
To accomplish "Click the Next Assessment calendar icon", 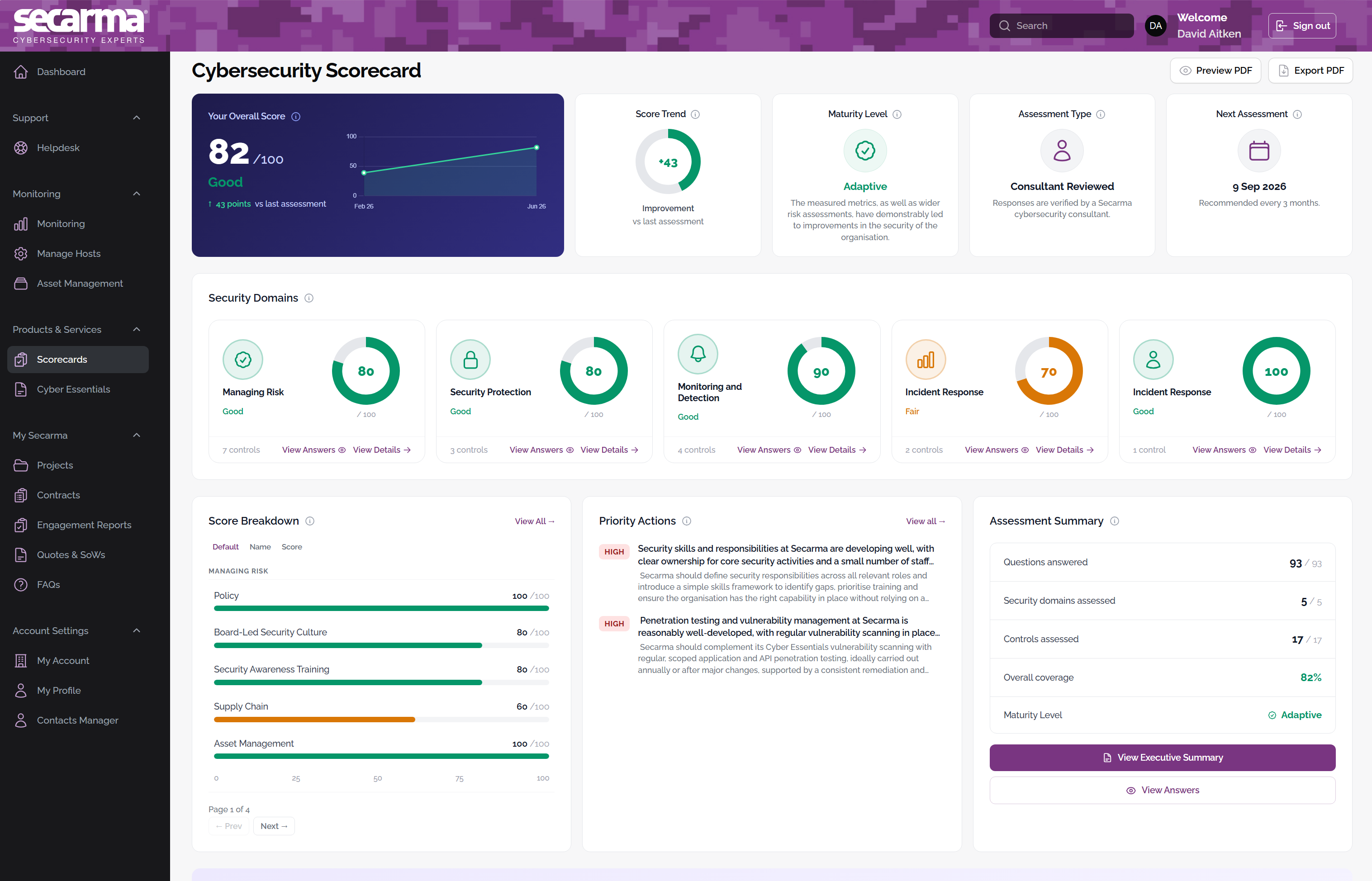I will point(1259,151).
